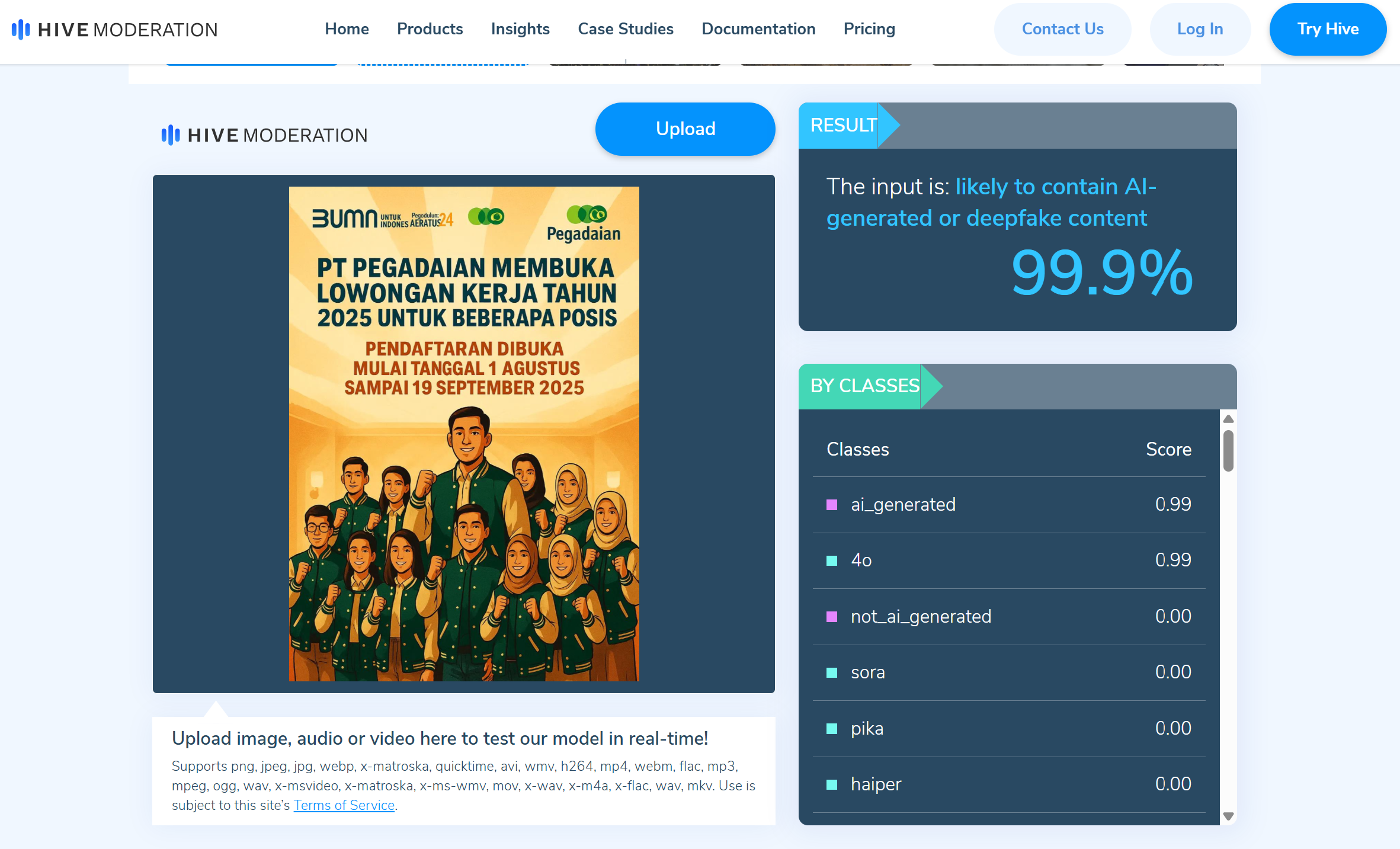Open the Documentation page
Viewport: 1400px width, 849px height.
(x=758, y=29)
